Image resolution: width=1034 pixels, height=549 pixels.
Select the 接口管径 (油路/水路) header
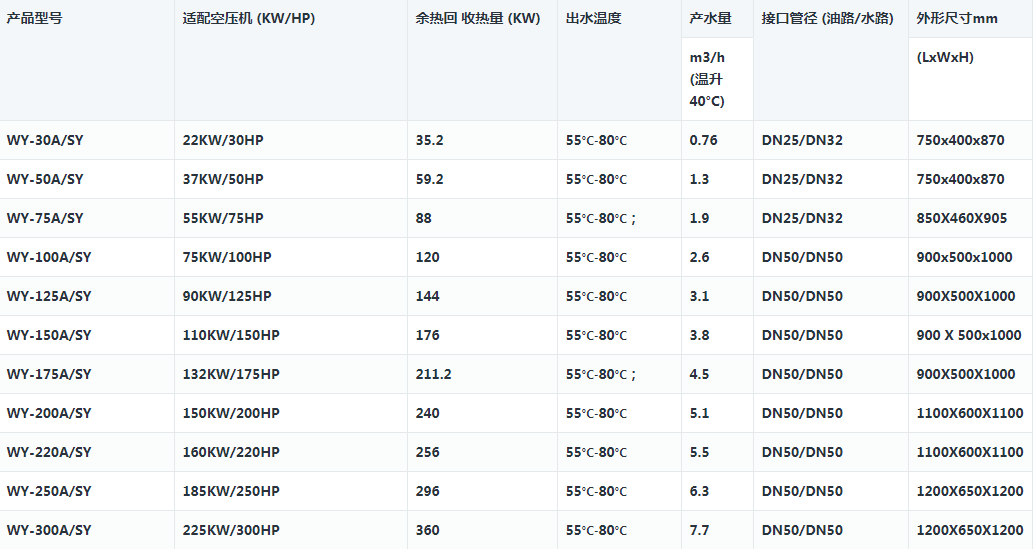[x=828, y=18]
